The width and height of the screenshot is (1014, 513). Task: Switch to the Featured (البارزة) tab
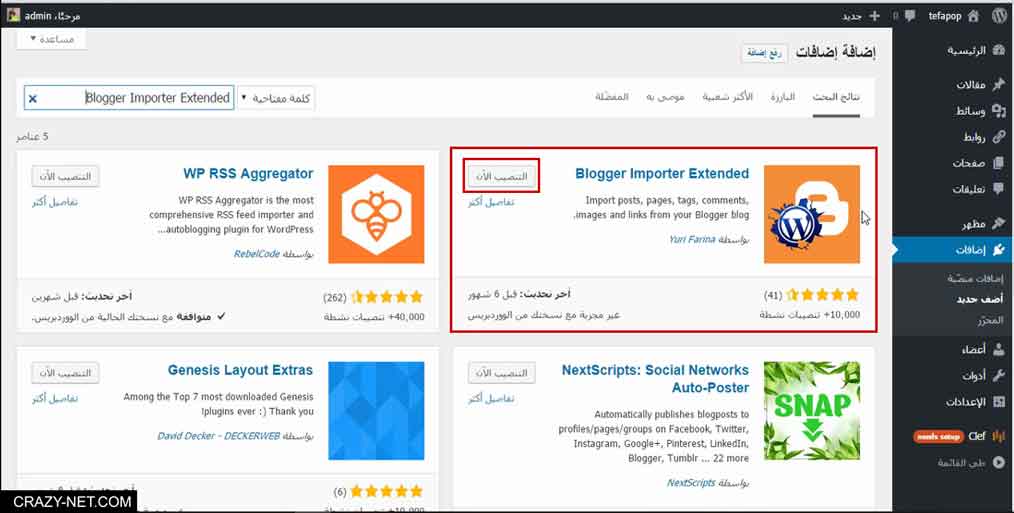782,97
